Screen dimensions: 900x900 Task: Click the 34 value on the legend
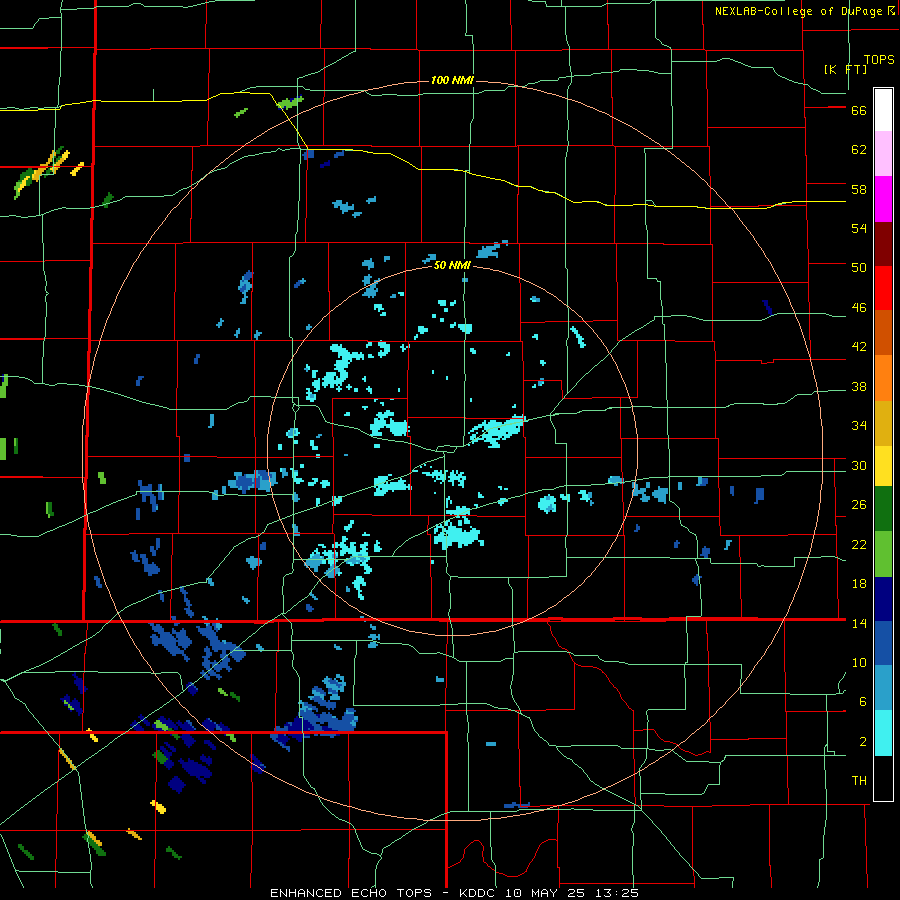[859, 426]
